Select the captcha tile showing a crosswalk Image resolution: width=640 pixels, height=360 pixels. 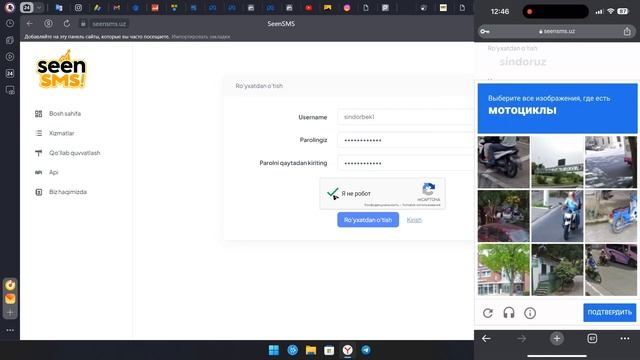tap(611, 162)
